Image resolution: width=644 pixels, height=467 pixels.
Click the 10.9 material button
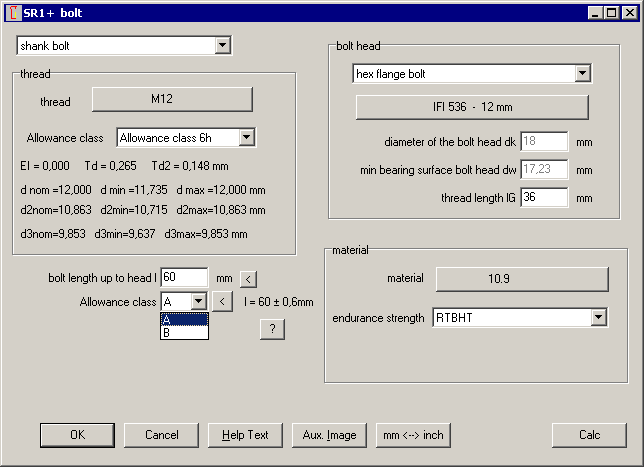tap(520, 278)
